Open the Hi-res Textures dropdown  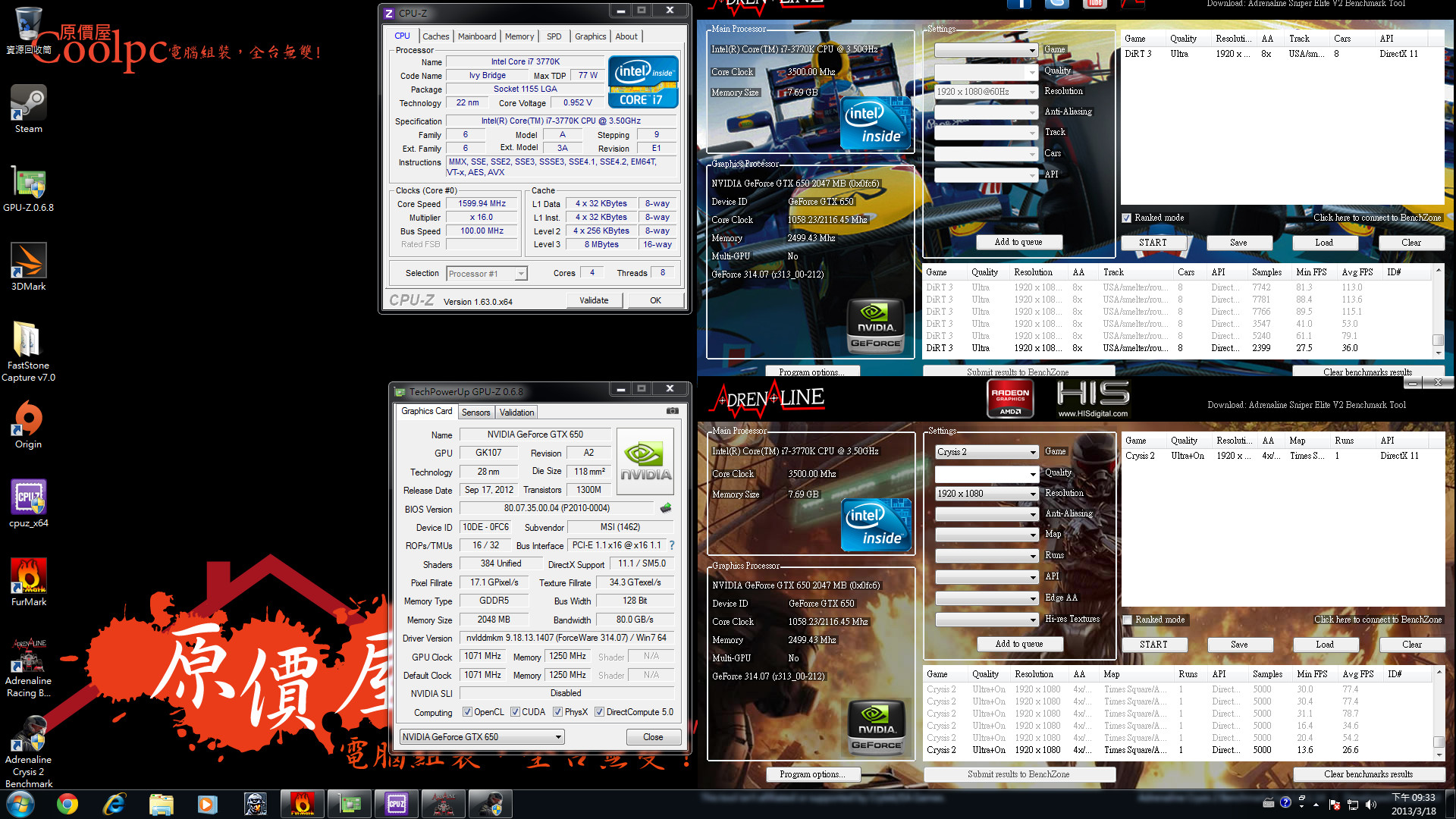(x=987, y=620)
